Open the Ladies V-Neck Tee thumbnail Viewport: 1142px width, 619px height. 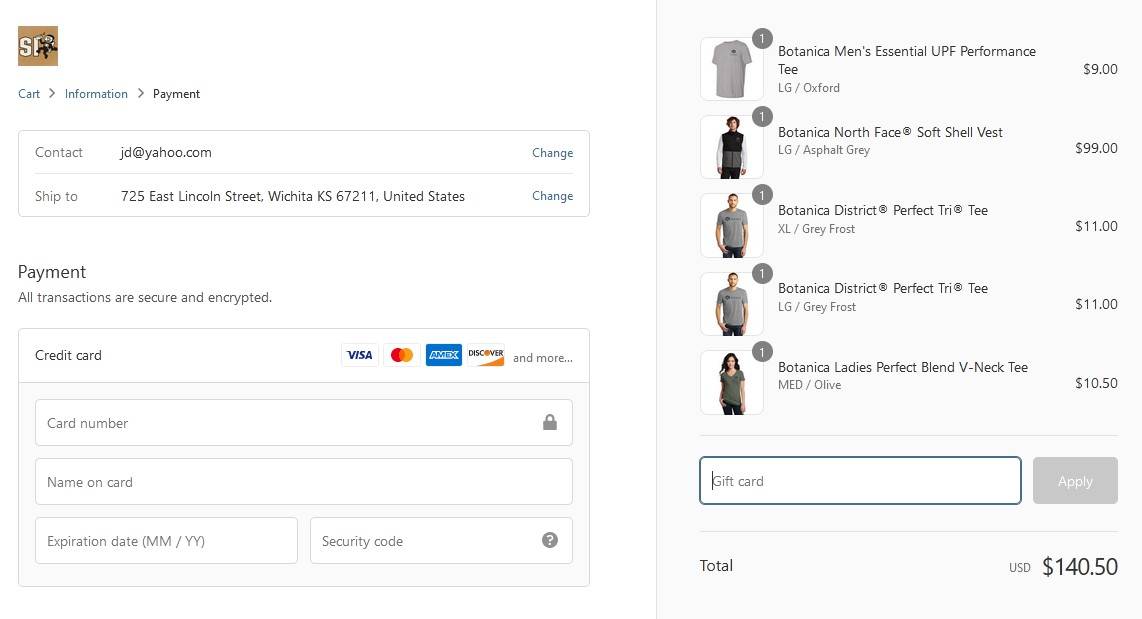pyautogui.click(x=731, y=382)
